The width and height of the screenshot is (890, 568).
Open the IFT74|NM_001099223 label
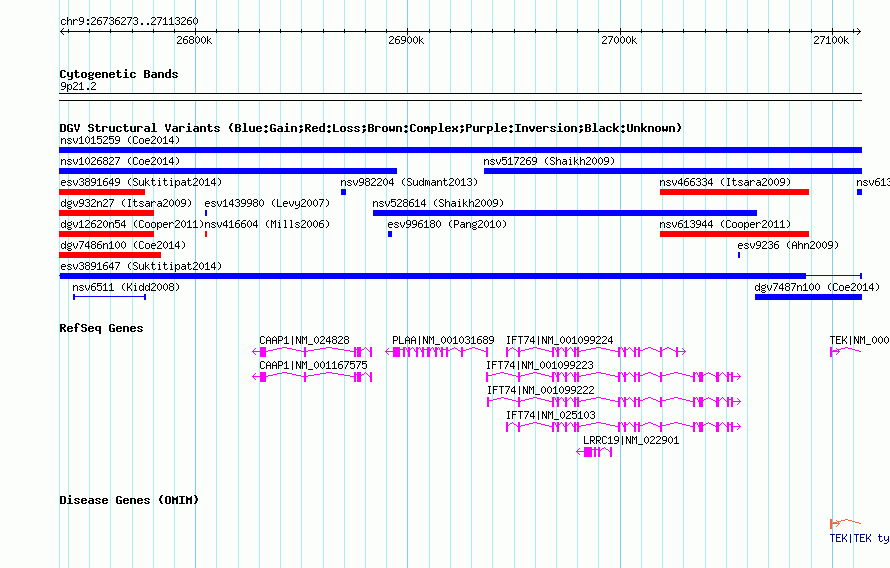pyautogui.click(x=540, y=365)
